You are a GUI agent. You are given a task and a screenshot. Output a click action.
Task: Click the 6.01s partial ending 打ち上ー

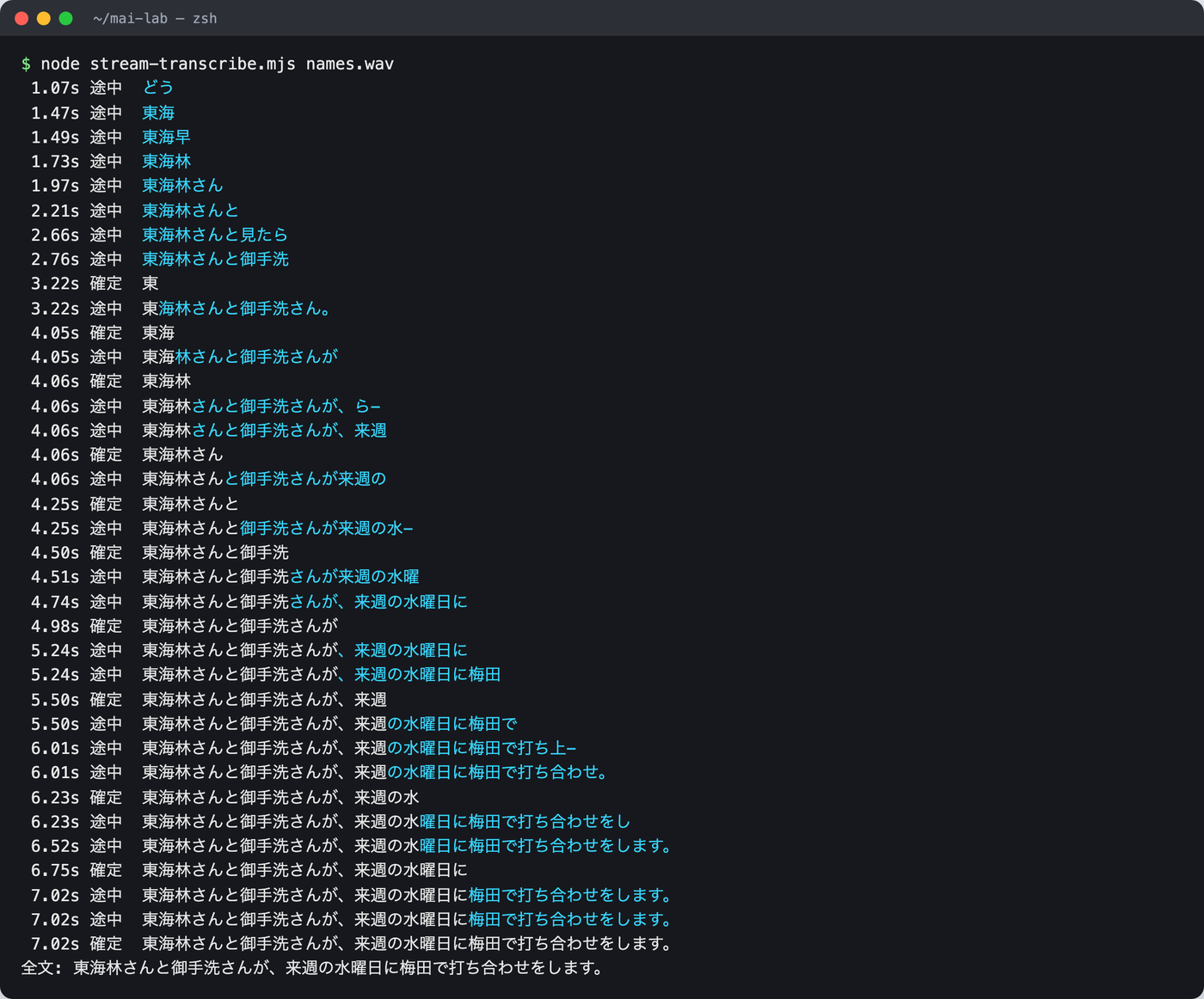click(304, 748)
